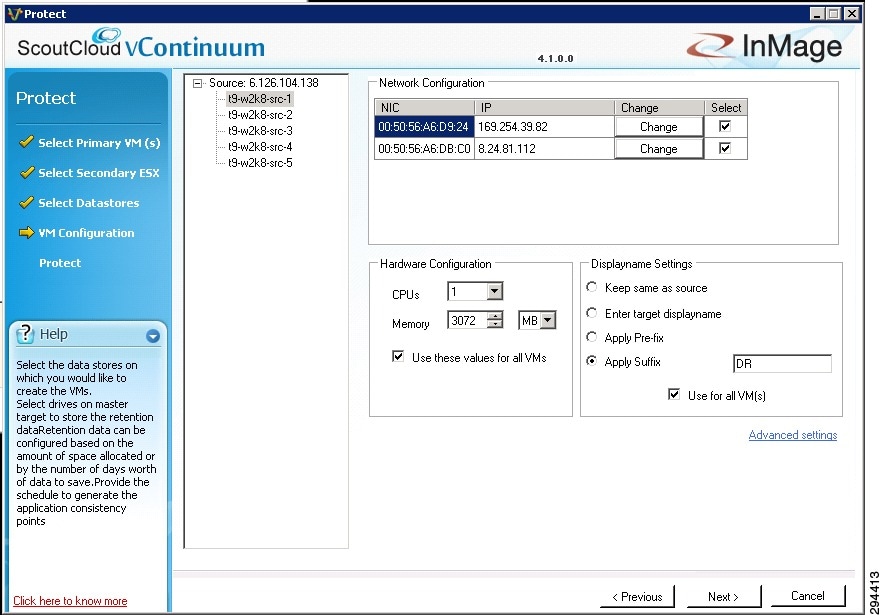This screenshot has width=880, height=615.
Task: Click the Cancel button
Action: pos(808,596)
